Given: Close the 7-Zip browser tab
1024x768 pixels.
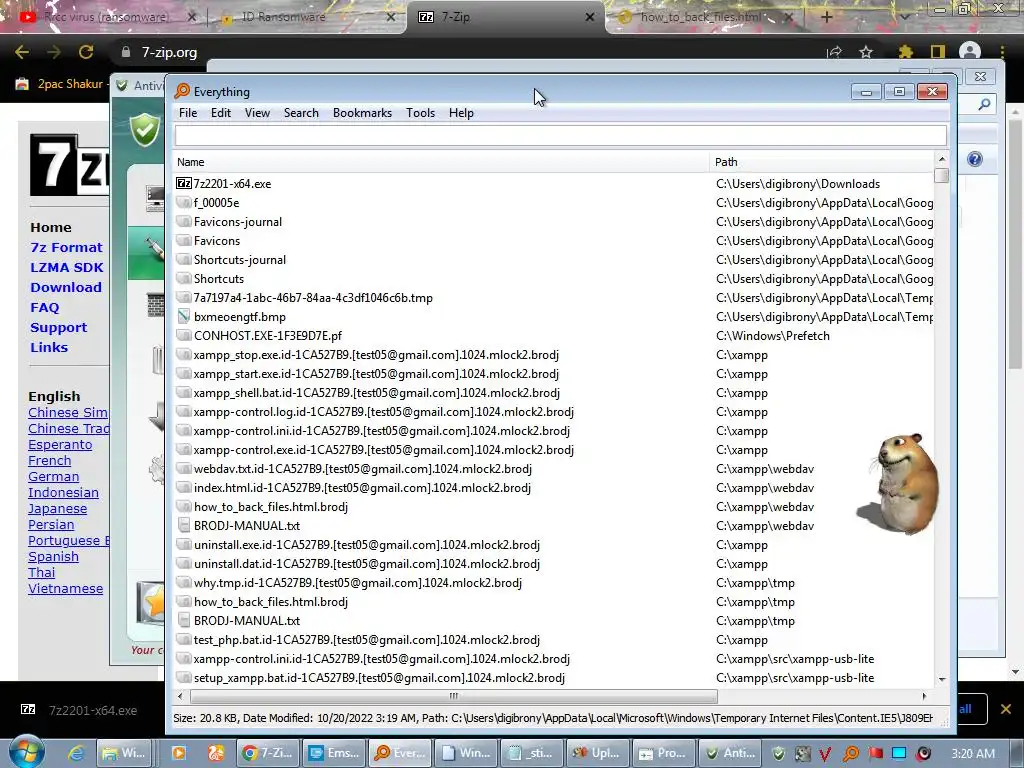Looking at the screenshot, I should tap(590, 17).
